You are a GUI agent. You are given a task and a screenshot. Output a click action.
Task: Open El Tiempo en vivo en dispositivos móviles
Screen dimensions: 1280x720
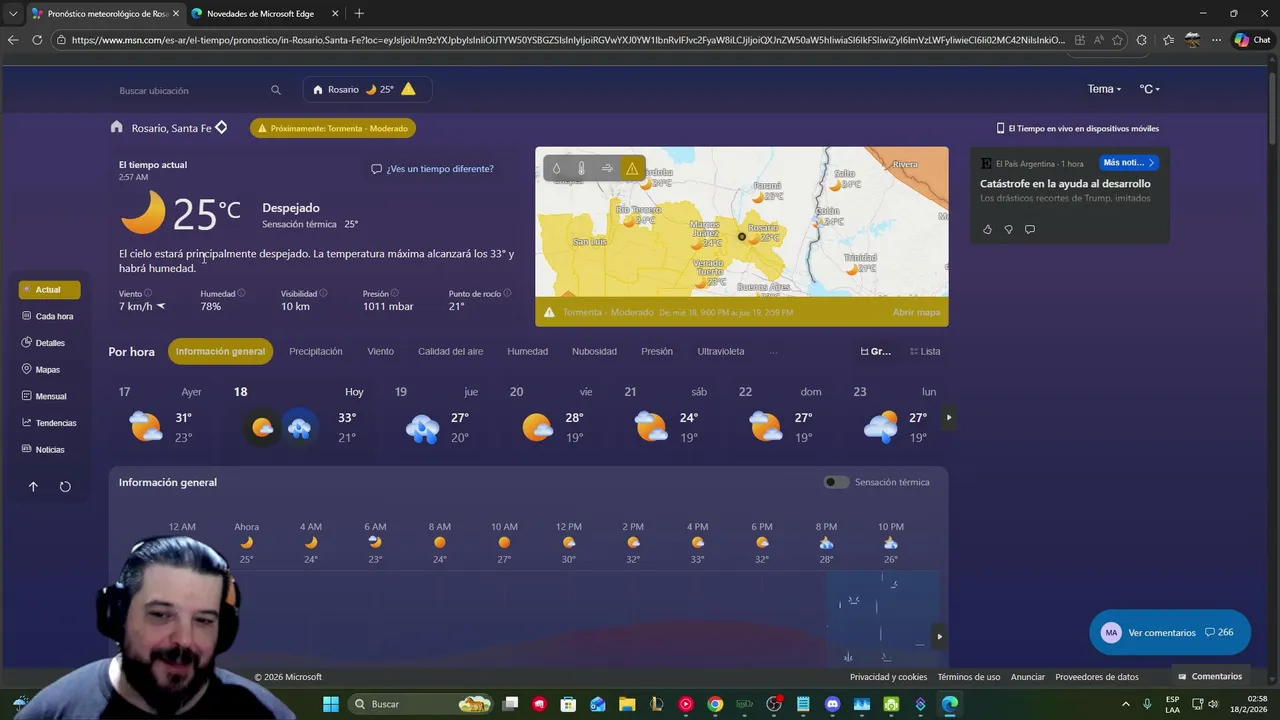tap(1077, 128)
